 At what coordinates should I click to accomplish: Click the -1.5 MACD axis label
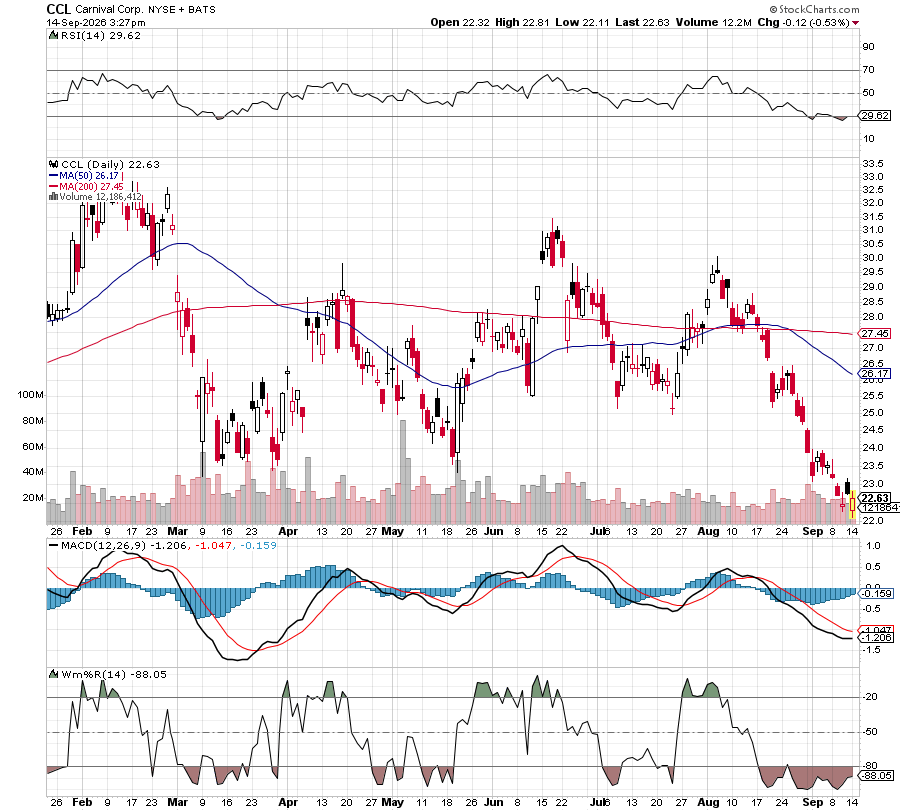(872, 650)
